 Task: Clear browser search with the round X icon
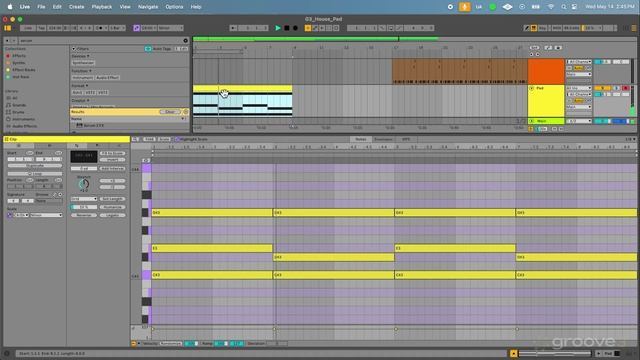(186, 40)
